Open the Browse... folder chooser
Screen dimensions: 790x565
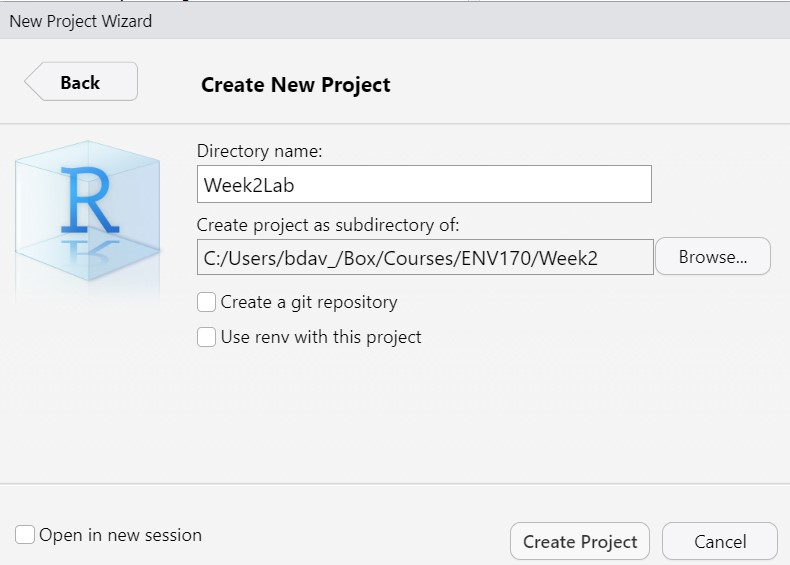(713, 257)
